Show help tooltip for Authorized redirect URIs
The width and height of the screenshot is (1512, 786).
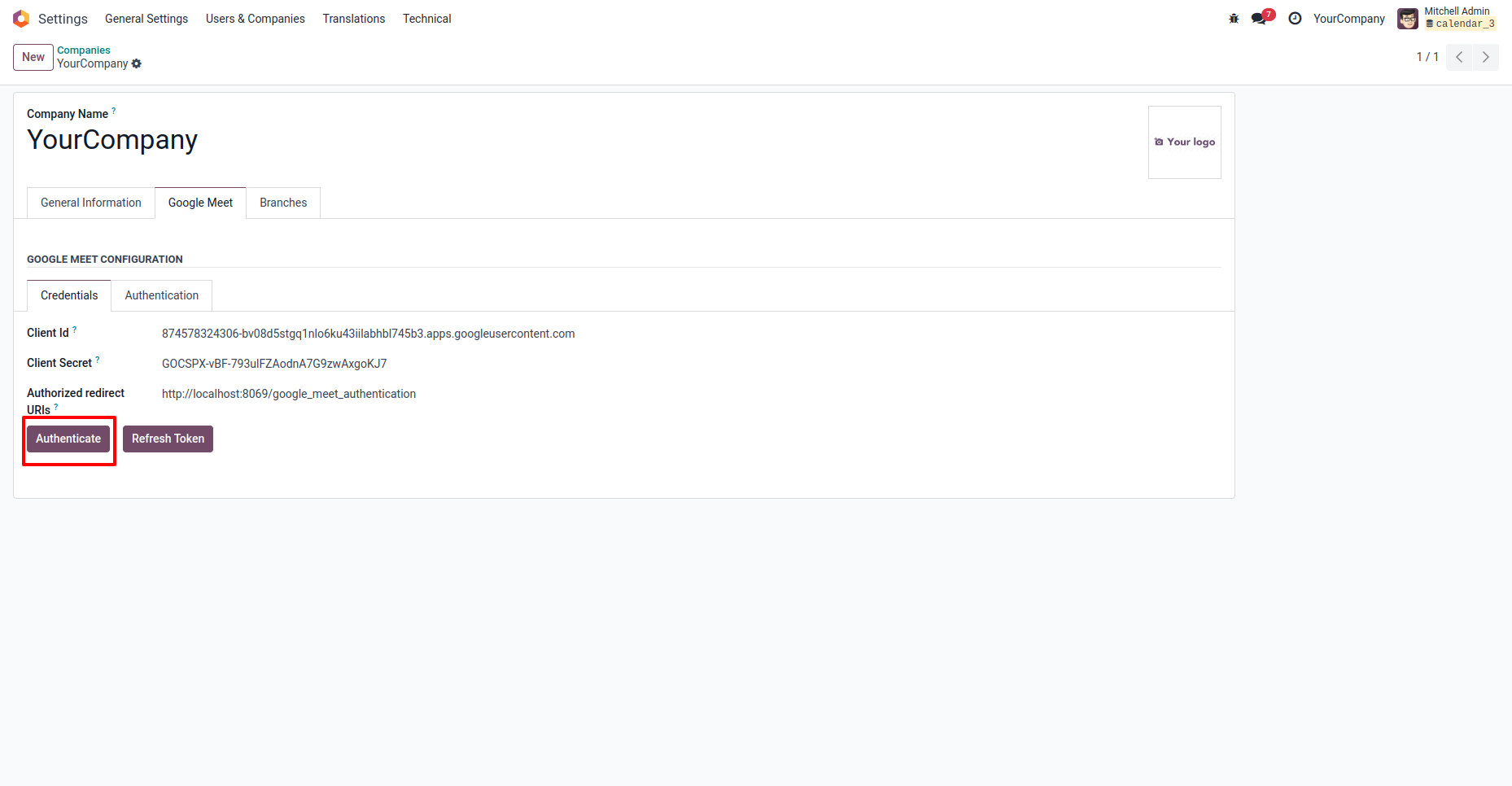click(56, 406)
